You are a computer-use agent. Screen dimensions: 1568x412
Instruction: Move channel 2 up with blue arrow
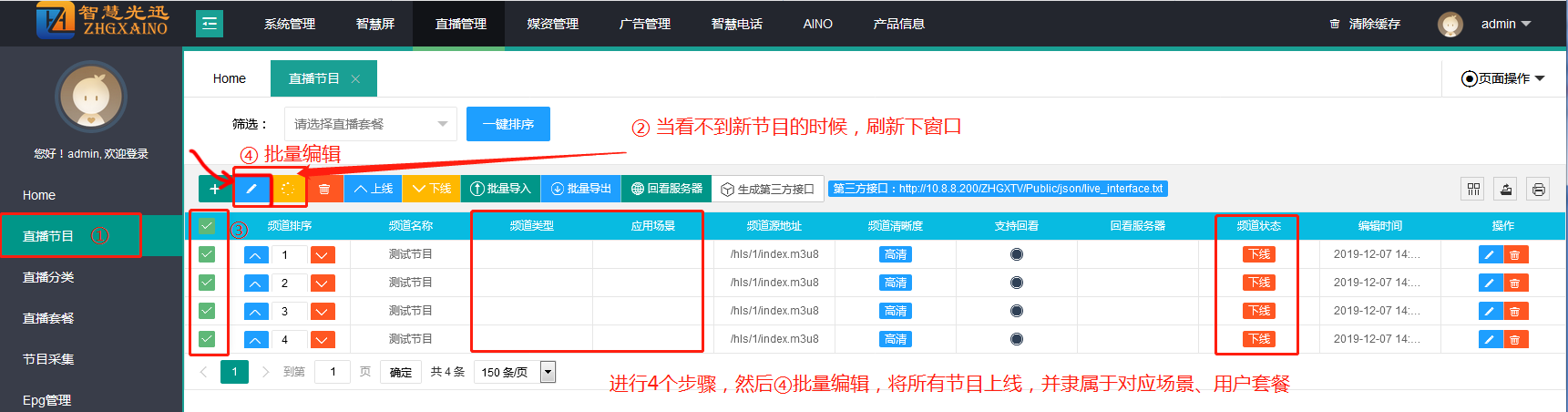point(256,283)
